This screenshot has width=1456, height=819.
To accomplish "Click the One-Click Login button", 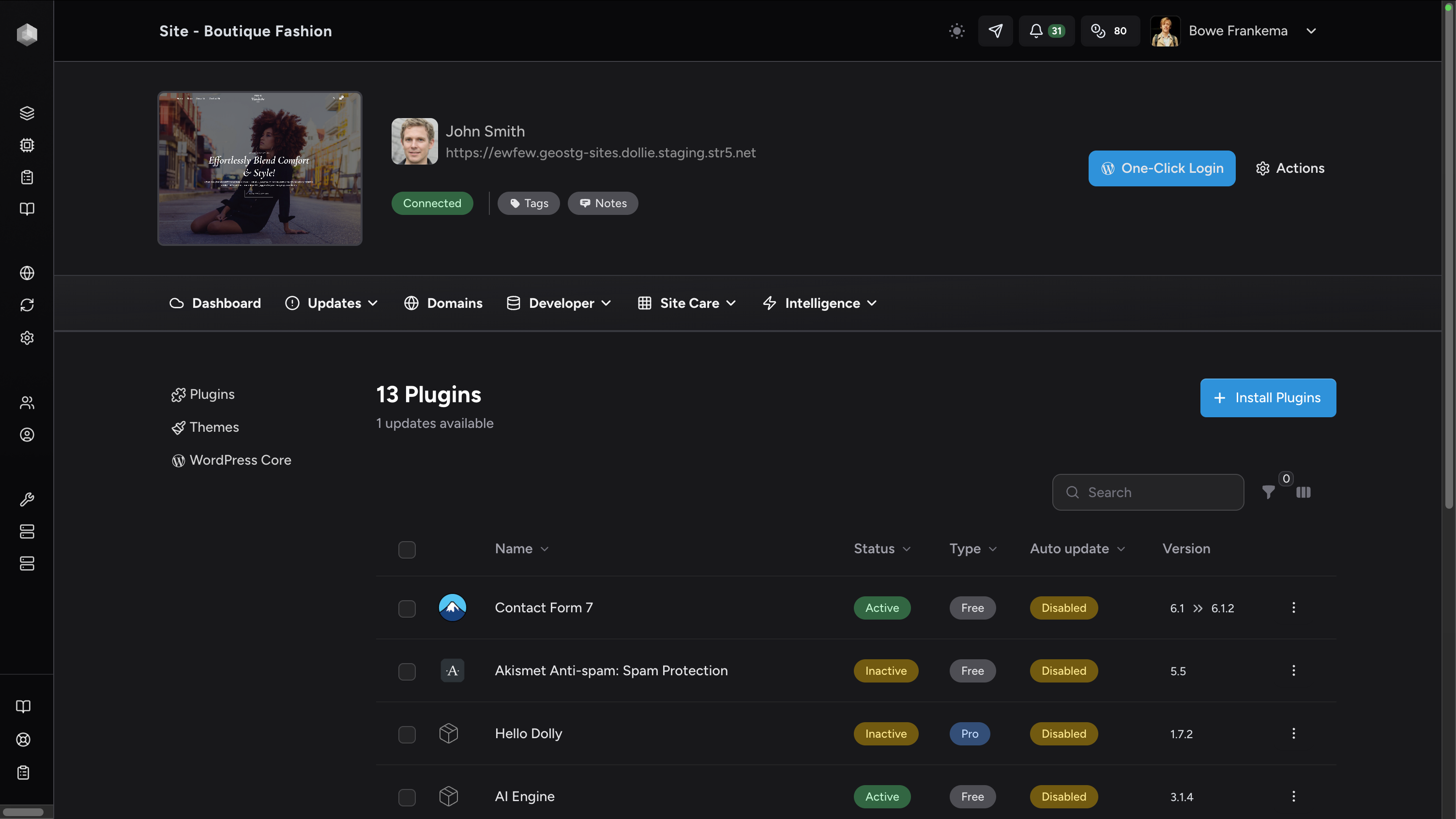I will 1162,168.
